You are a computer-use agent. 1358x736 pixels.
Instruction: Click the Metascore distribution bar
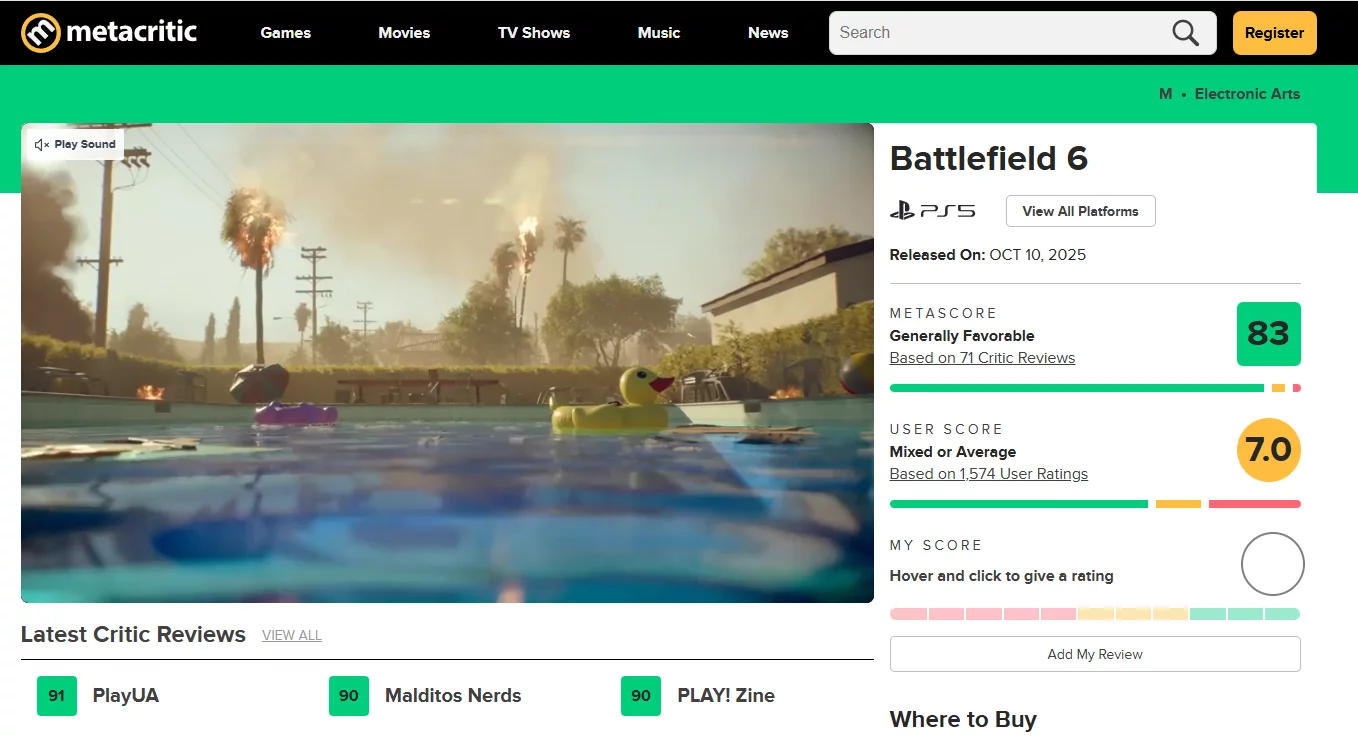tap(1095, 388)
